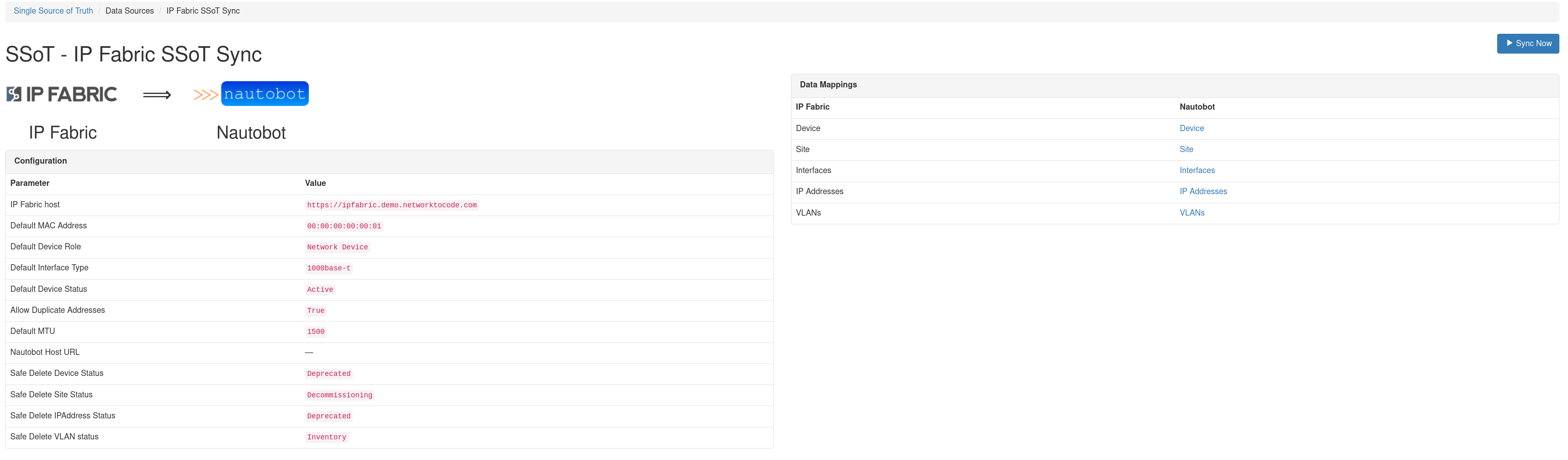Open the IP Addresses mapping link

(1203, 191)
